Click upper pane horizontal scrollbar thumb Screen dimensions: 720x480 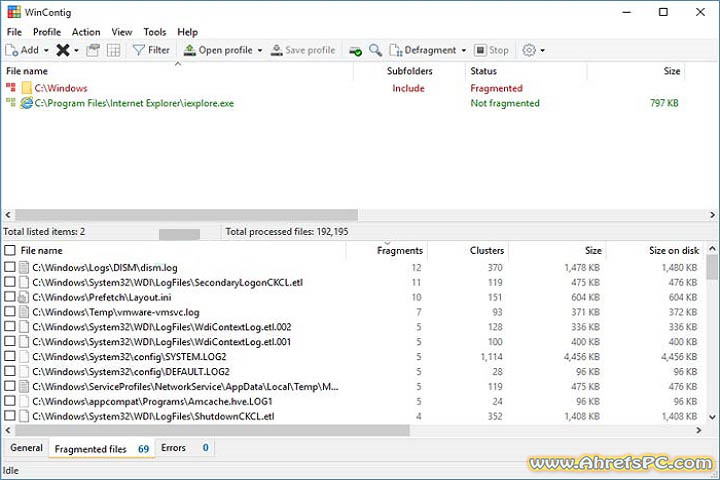point(186,215)
